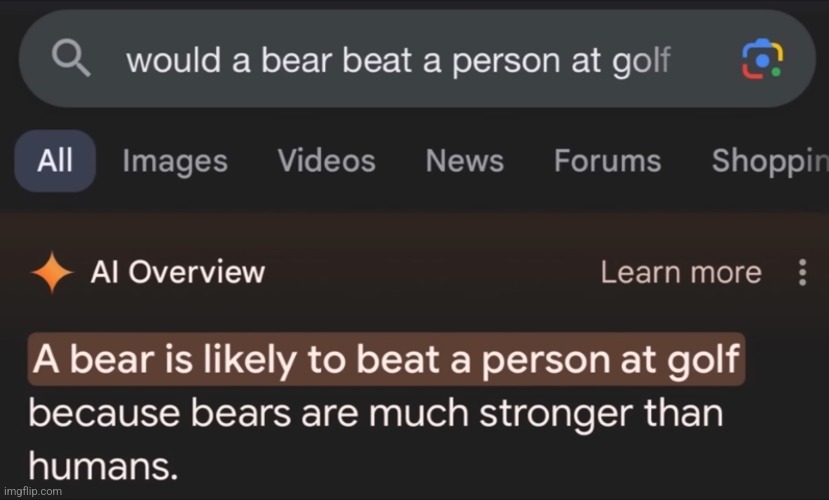Image resolution: width=829 pixels, height=500 pixels.
Task: Click the search query text field
Action: coord(398,61)
